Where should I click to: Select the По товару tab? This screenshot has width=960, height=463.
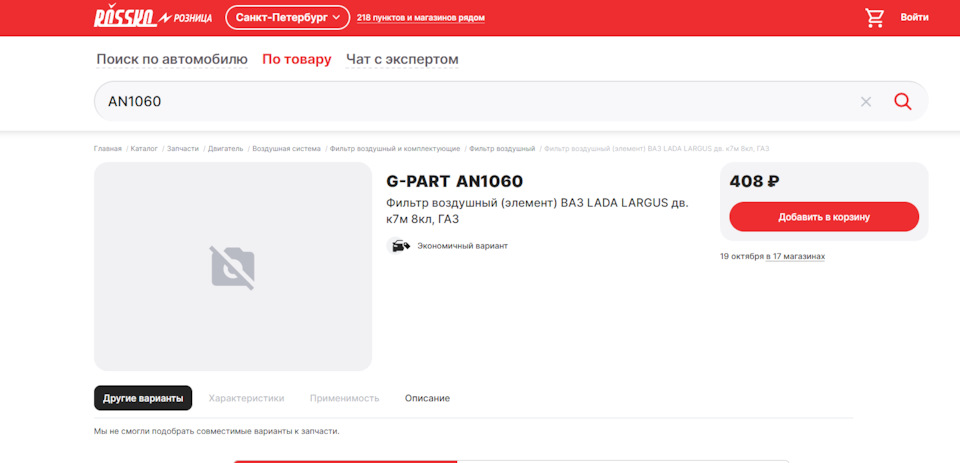pos(297,59)
